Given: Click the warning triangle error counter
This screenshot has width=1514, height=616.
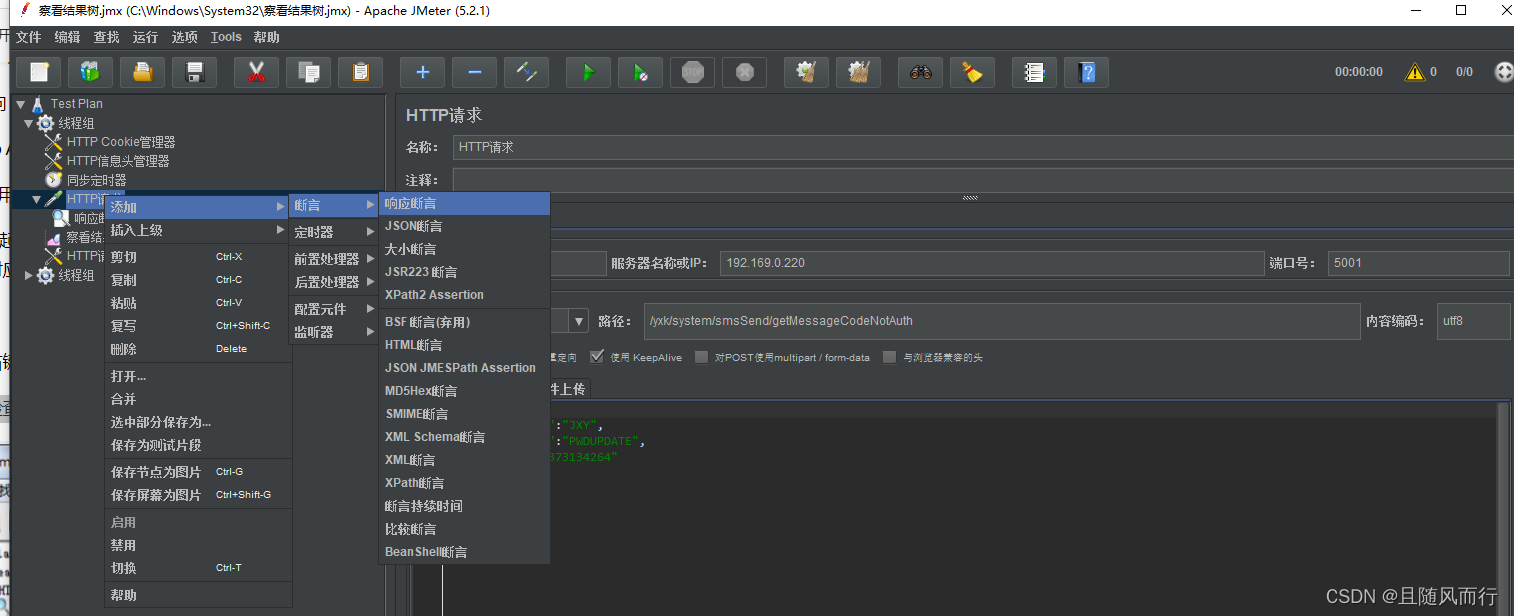Looking at the screenshot, I should (1415, 72).
